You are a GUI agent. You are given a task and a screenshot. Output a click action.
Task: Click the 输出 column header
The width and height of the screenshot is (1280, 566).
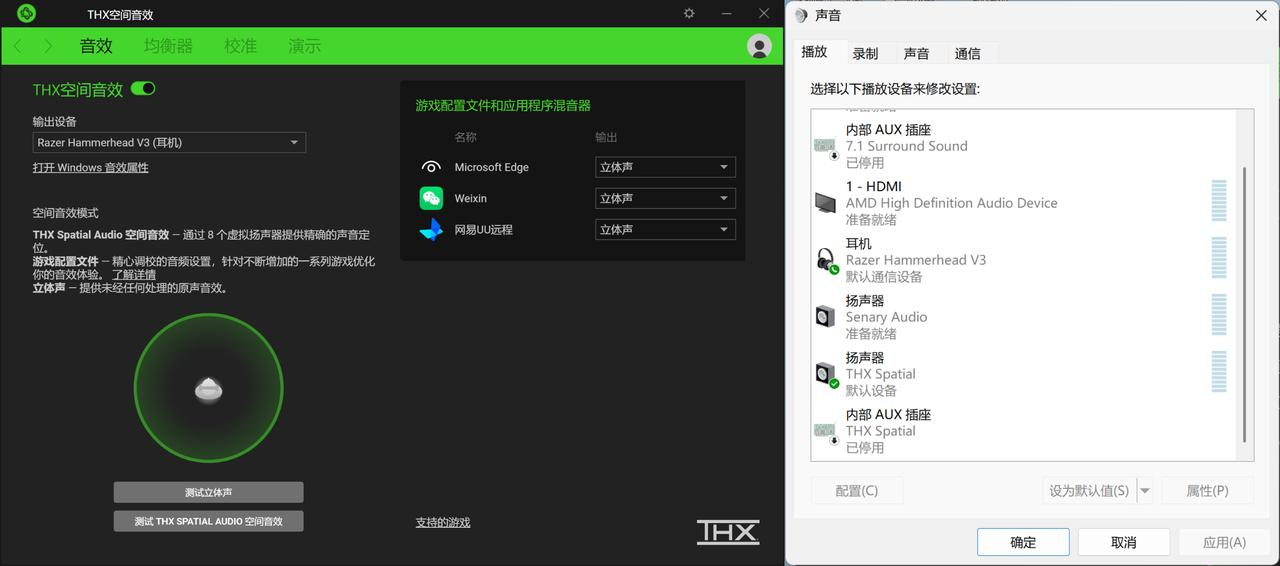click(606, 137)
